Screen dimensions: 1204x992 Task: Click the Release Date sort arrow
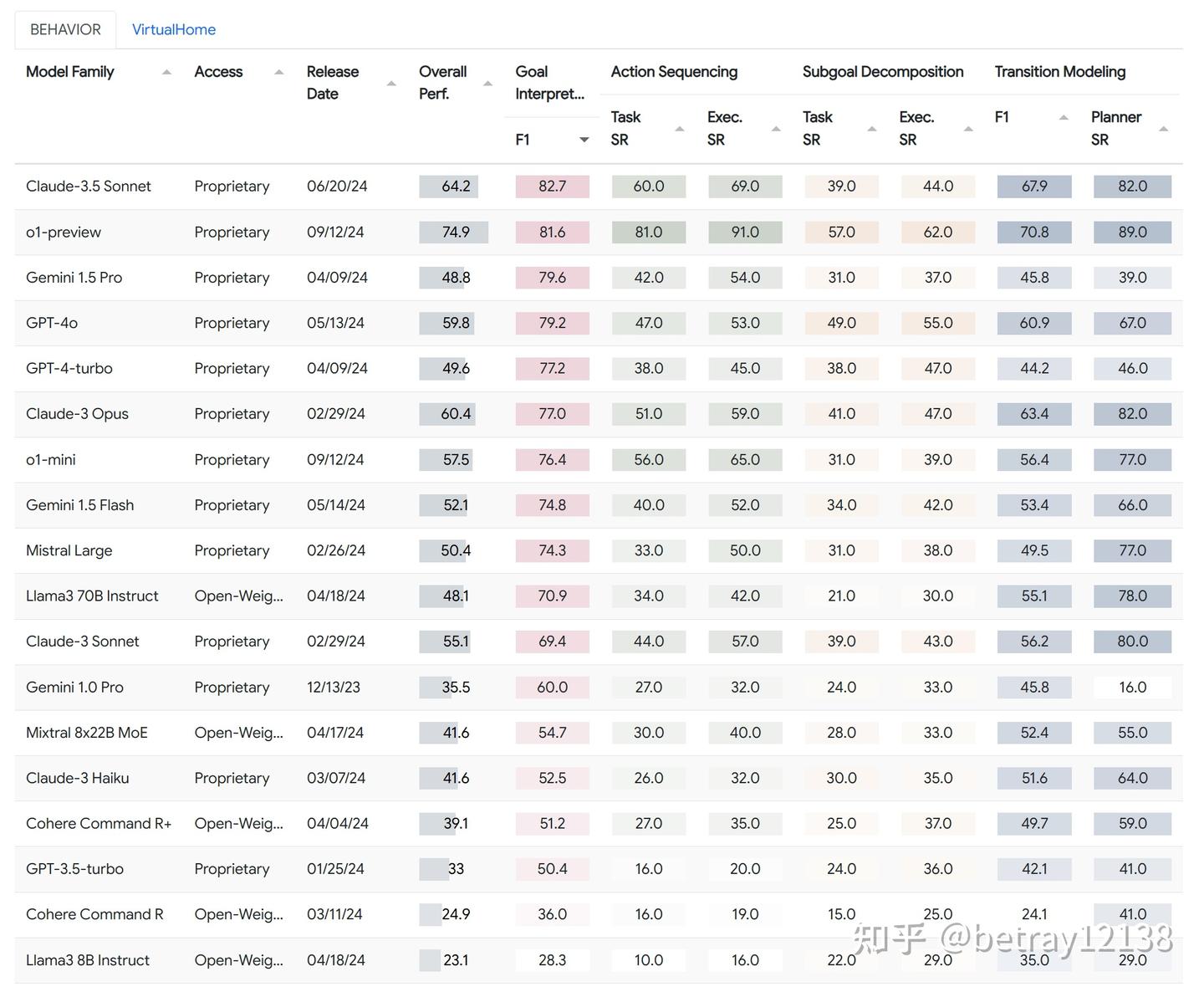390,83
